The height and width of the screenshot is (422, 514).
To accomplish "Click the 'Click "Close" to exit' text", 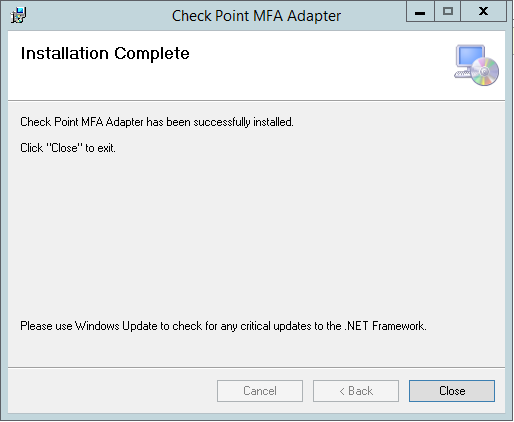I will pyautogui.click(x=68, y=148).
